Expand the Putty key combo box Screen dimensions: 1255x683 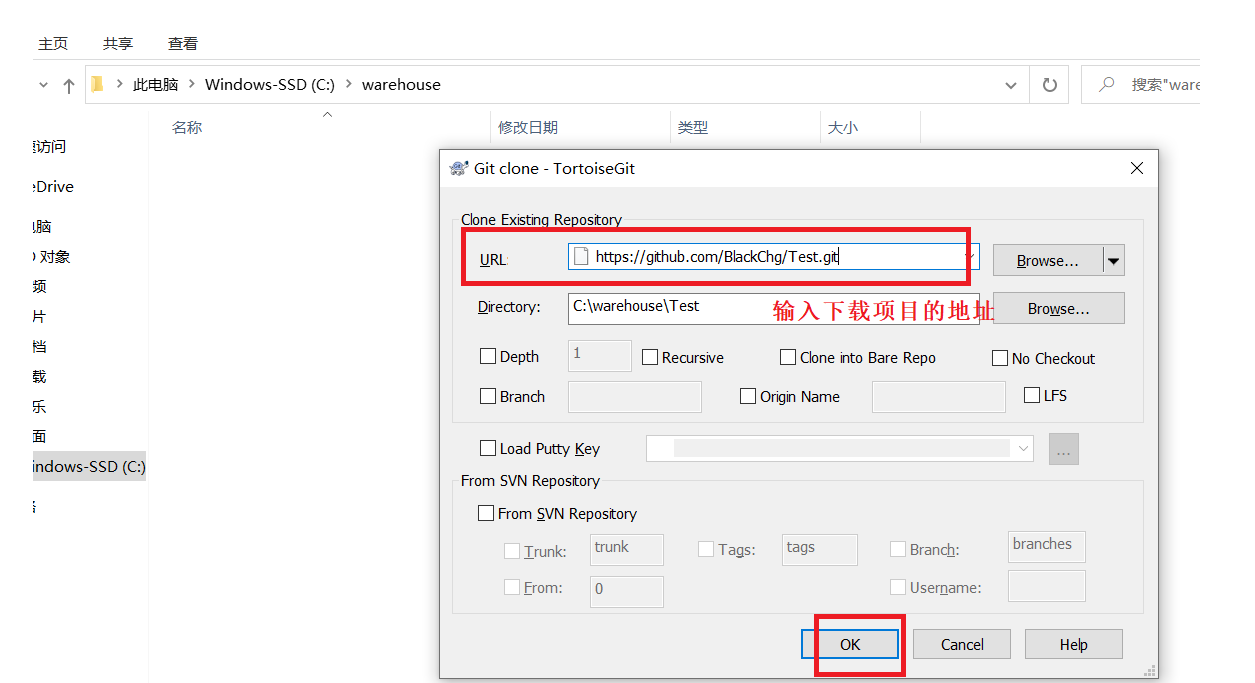coord(1023,449)
